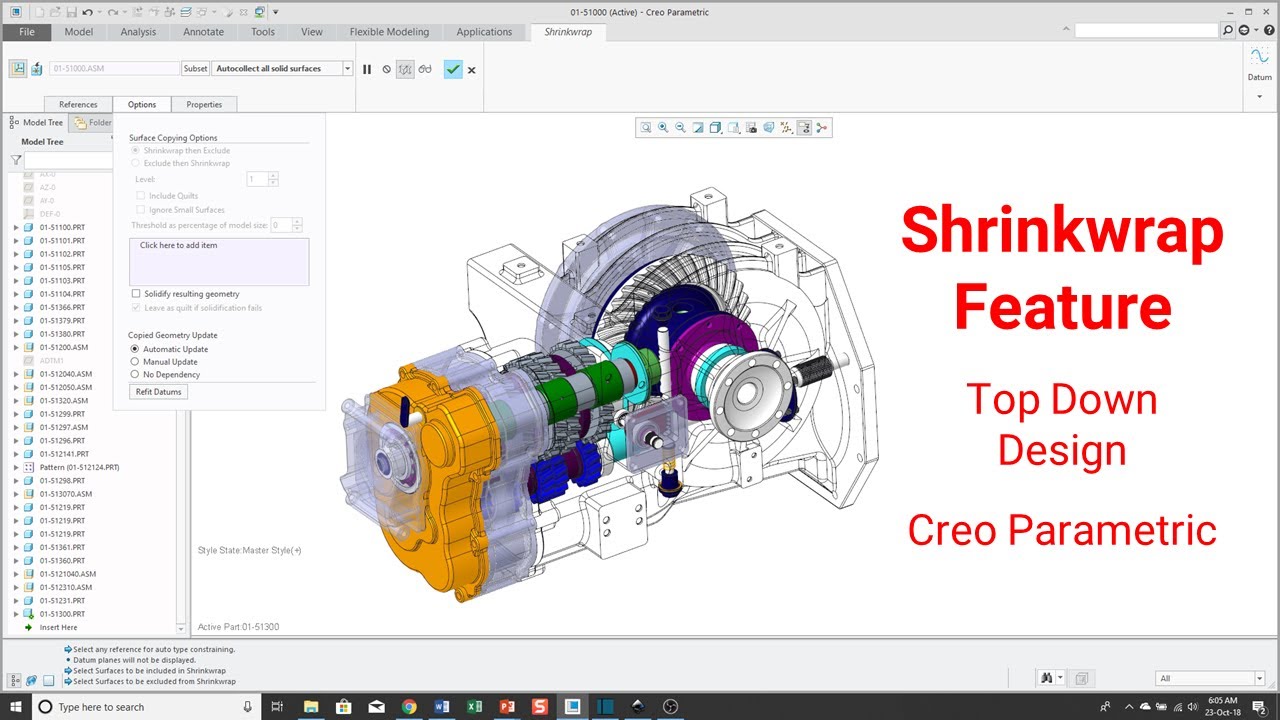Click the Refit Datums button
Screen dimensions: 1280x720
pyautogui.click(x=159, y=392)
